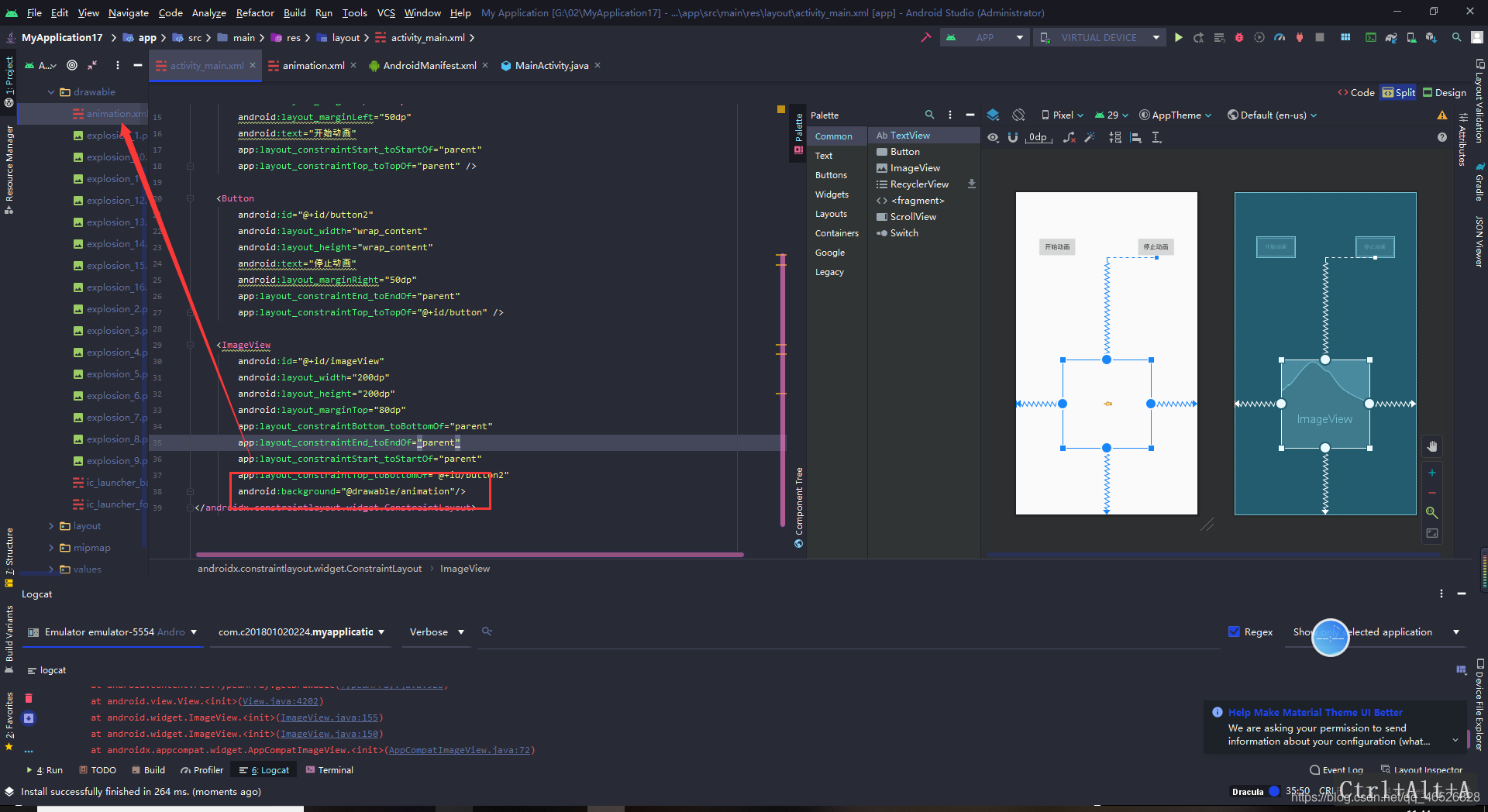Run the app with the green play icon
This screenshot has width=1488, height=812.
tap(1179, 37)
